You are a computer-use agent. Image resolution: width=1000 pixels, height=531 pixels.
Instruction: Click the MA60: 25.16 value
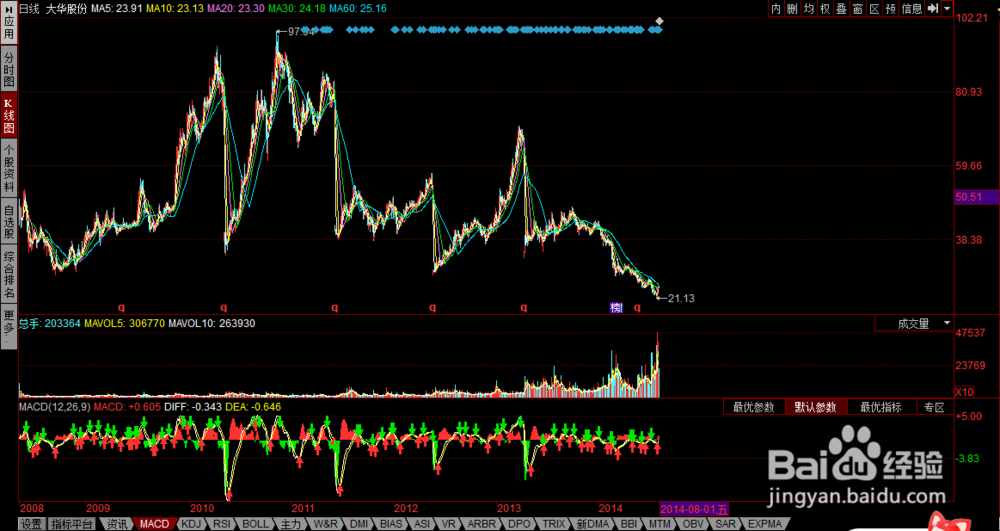357,9
